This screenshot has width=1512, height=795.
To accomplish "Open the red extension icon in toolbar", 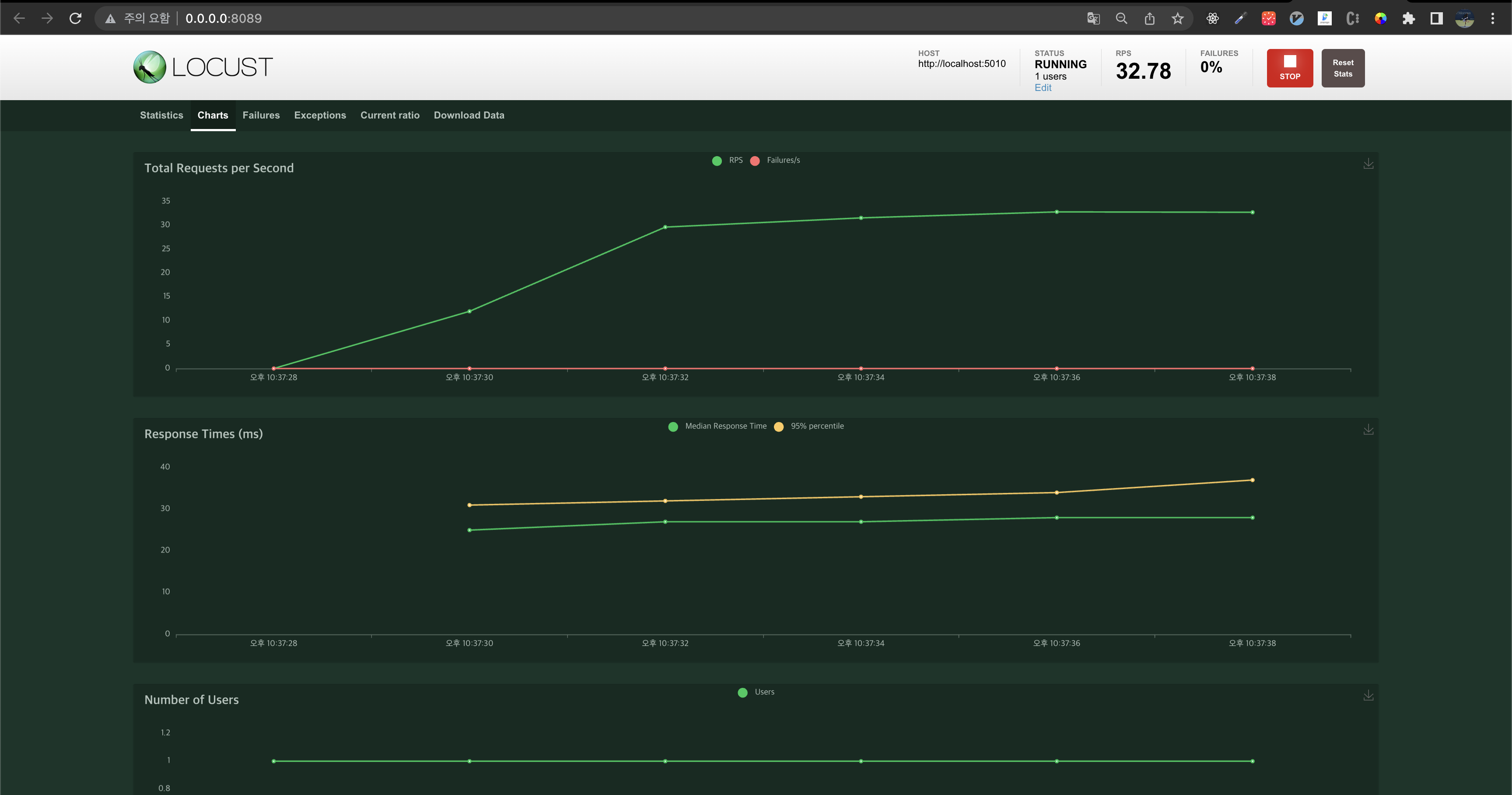I will pos(1268,18).
